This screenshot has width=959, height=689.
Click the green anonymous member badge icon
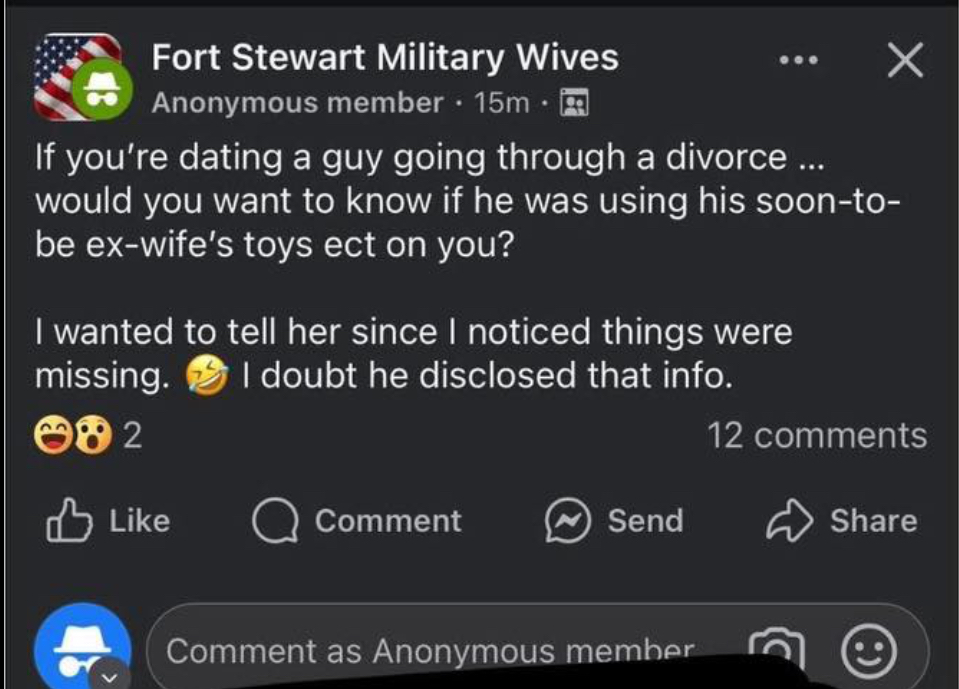coord(98,91)
